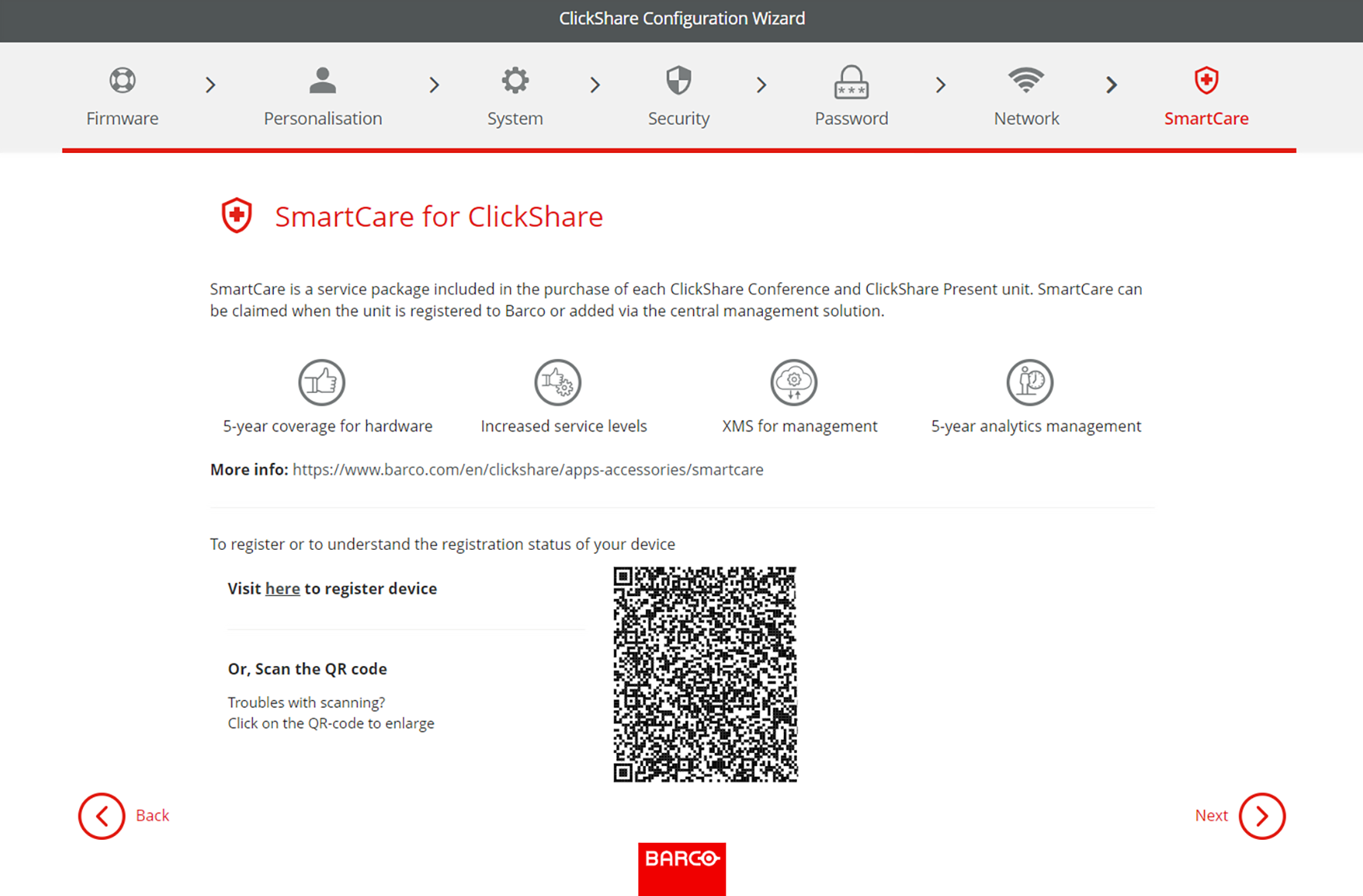Viewport: 1363px width, 896px height.
Task: Click the 'More info:' label
Action: [249, 470]
